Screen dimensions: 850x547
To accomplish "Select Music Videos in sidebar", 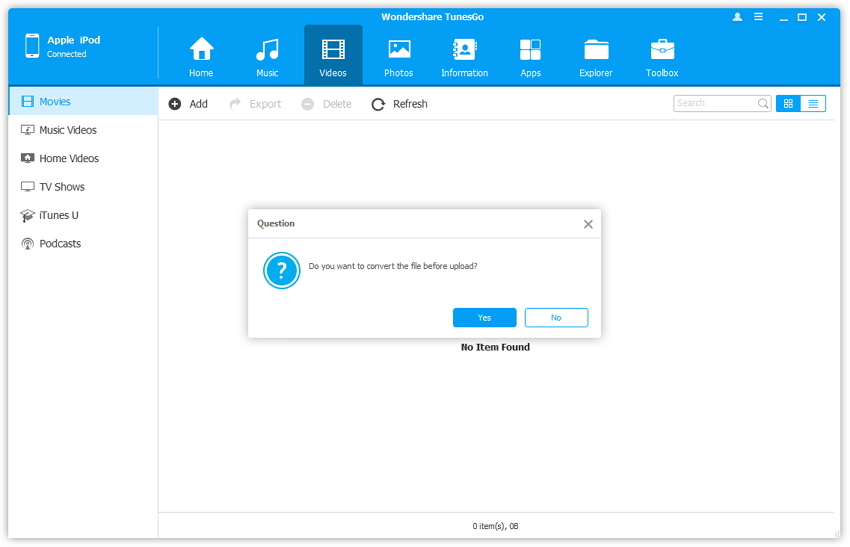I will pos(67,130).
